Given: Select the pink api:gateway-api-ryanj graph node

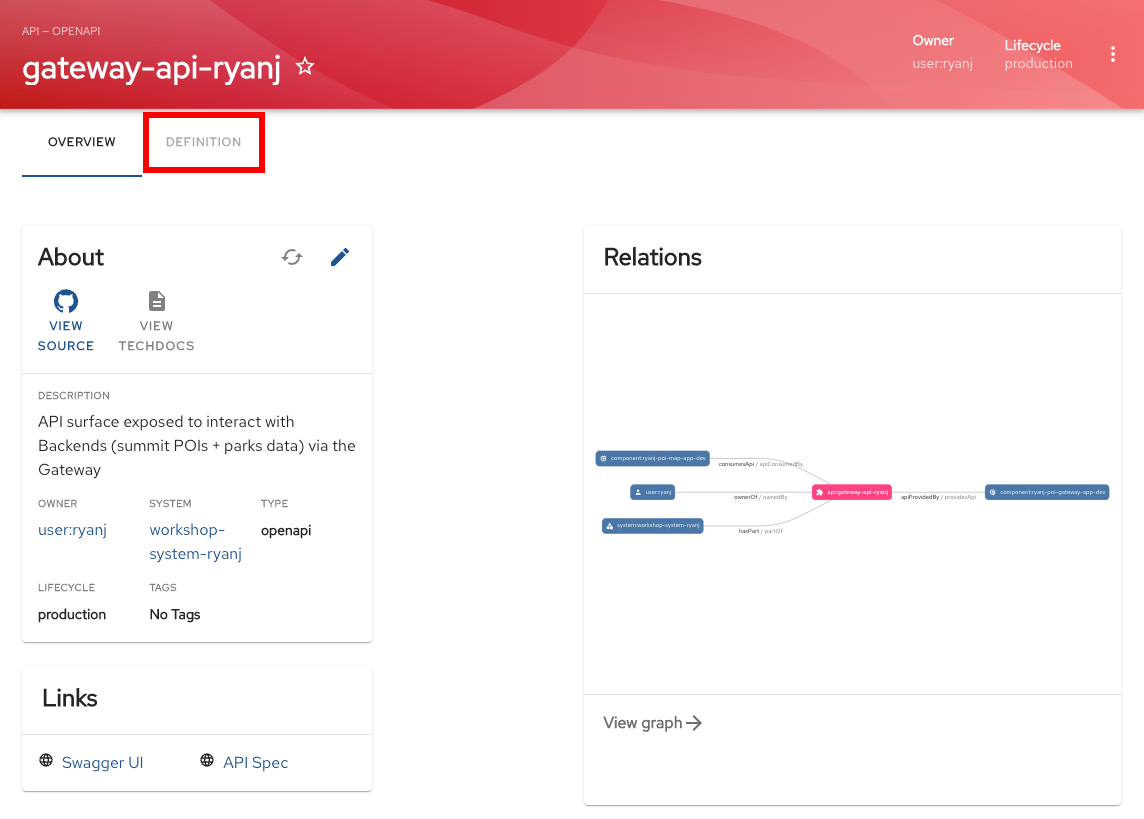Looking at the screenshot, I should [851, 492].
